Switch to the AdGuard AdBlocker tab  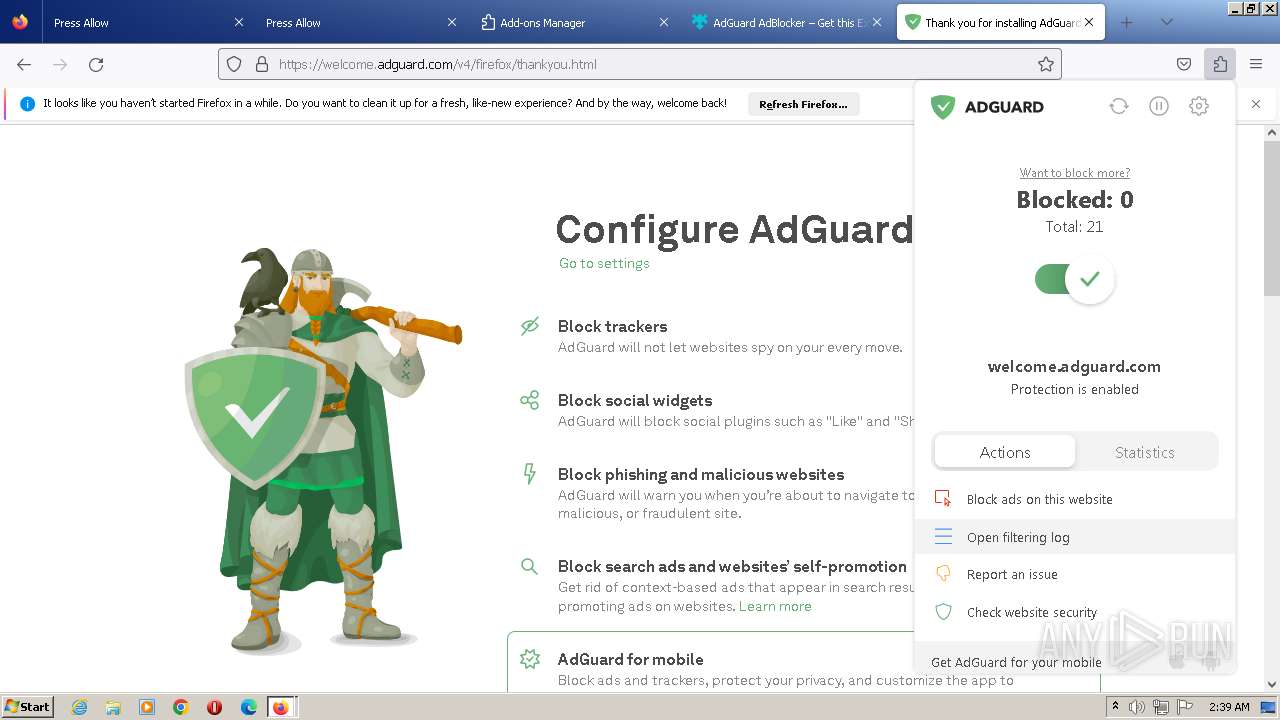pyautogui.click(x=787, y=22)
